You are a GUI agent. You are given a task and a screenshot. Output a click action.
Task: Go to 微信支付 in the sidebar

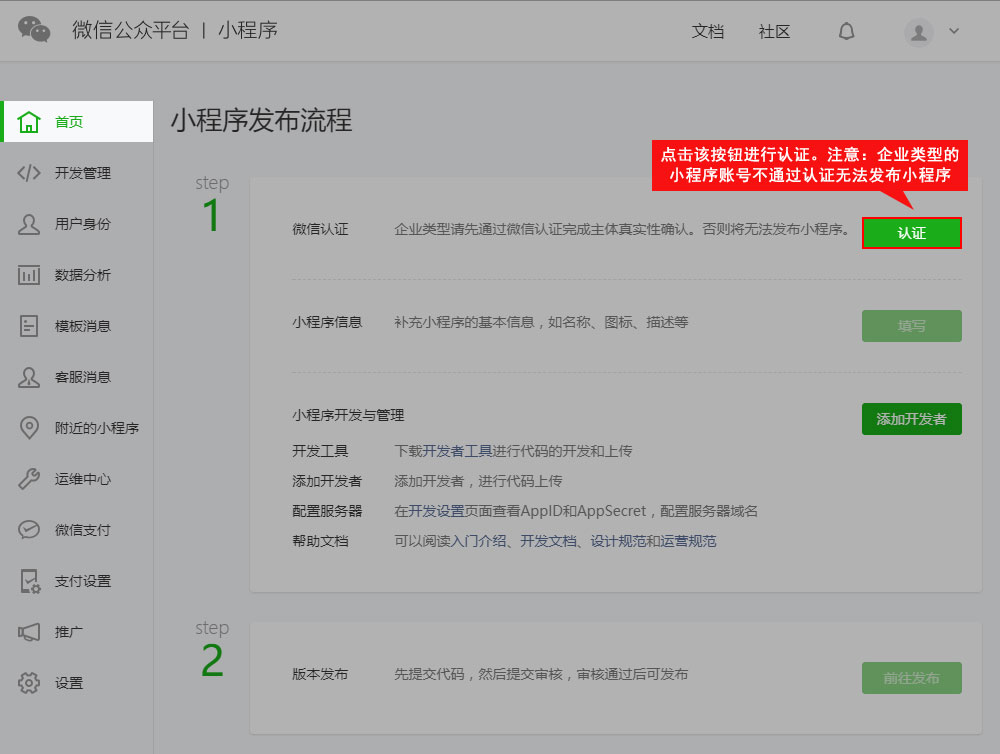82,530
